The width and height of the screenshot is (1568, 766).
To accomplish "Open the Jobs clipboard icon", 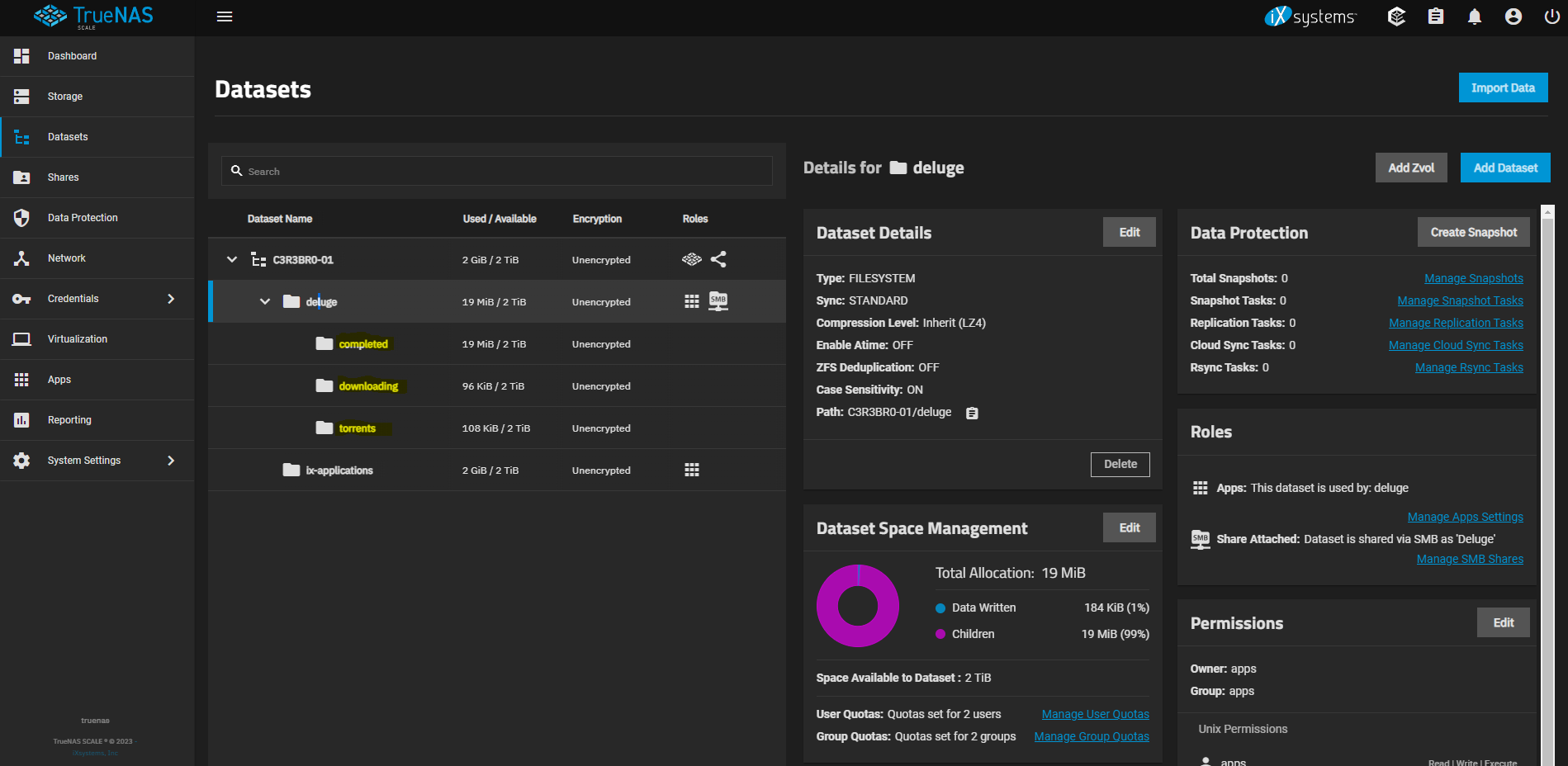I will click(1436, 17).
